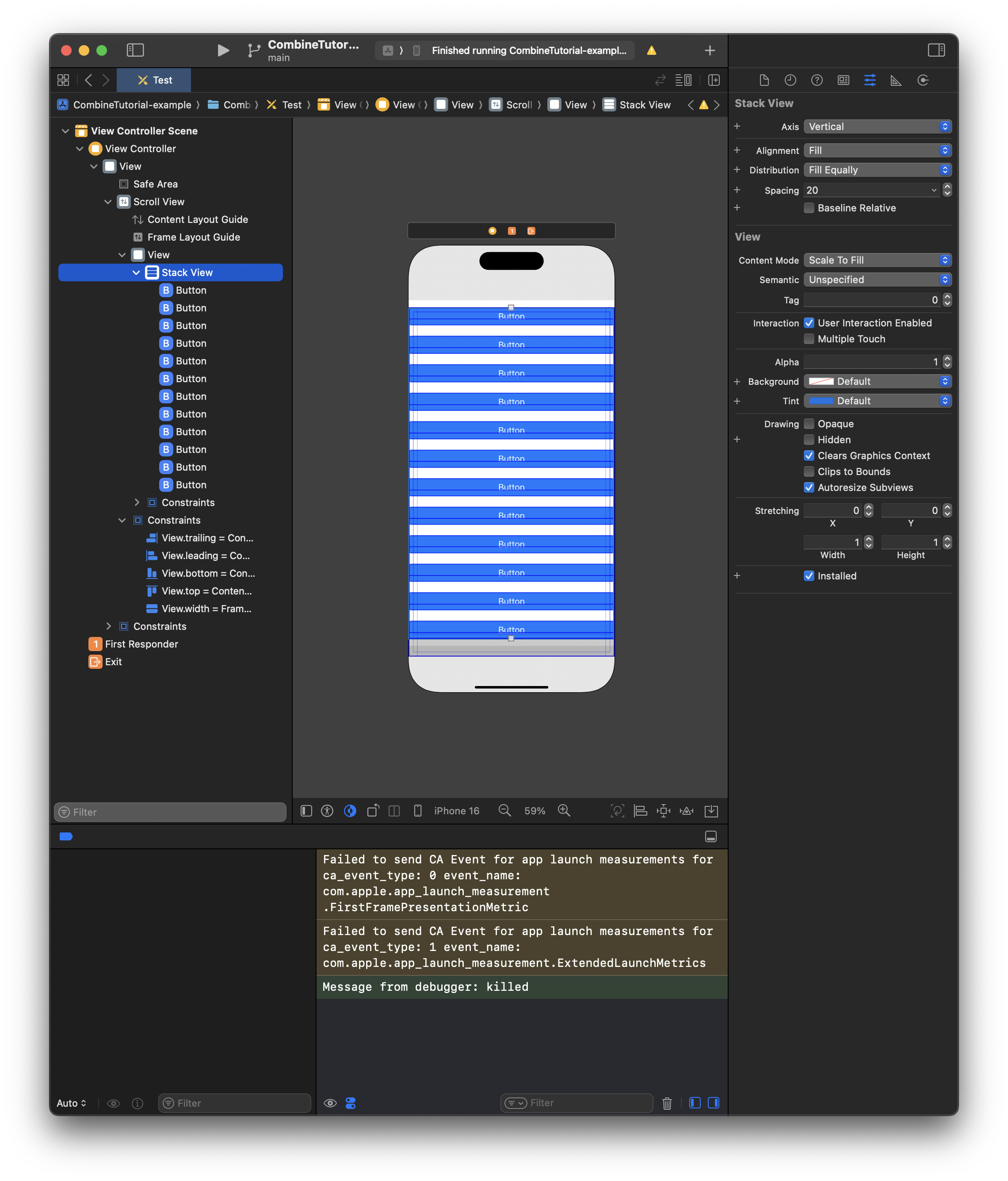
Task: Click CombineTutorial-example in the jump bar
Action: [125, 105]
